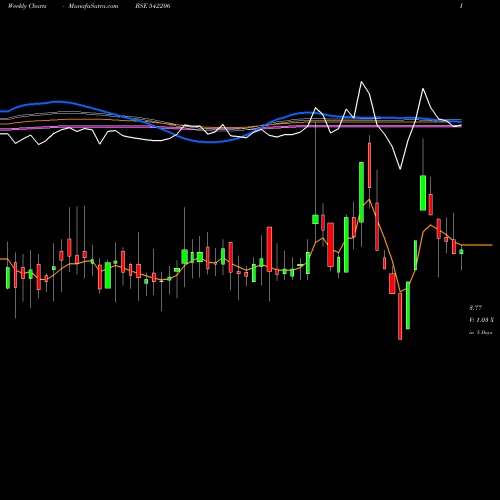Viewport: 500px width, 500px height.
Task: Click the 'V: 1.03 X' volume text
Action: click(x=481, y=320)
